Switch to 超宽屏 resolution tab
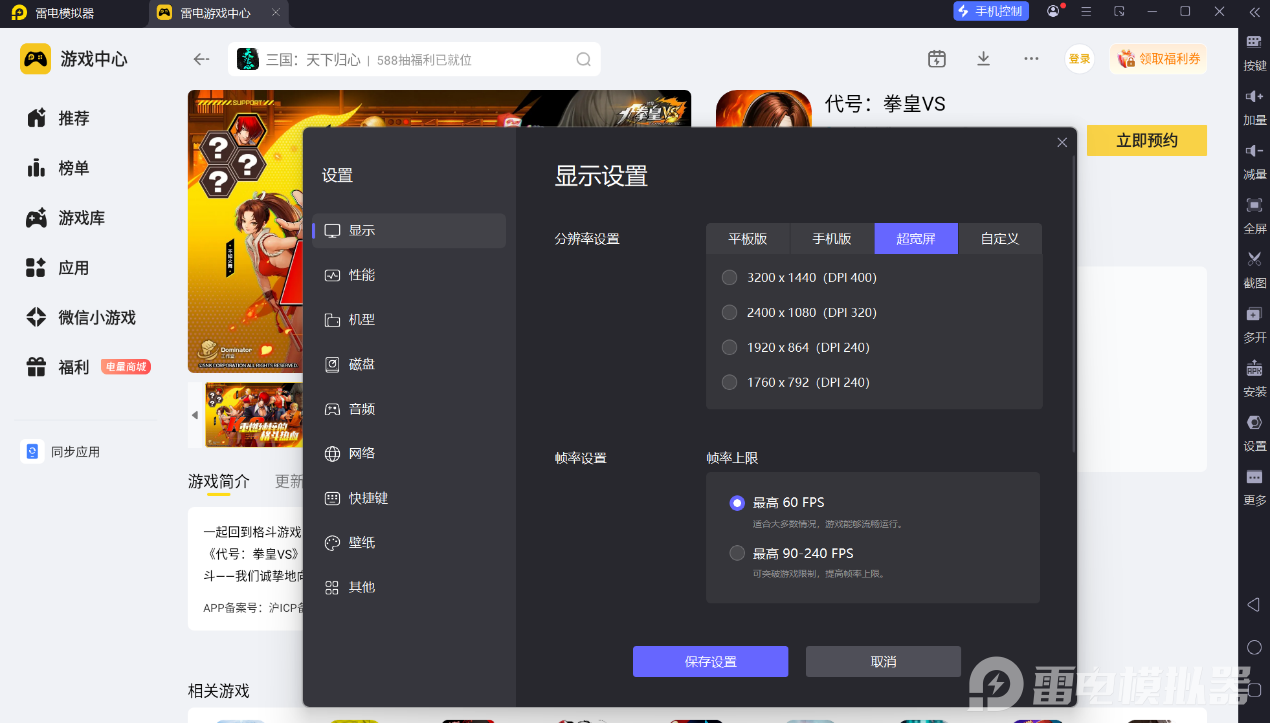 (916, 238)
